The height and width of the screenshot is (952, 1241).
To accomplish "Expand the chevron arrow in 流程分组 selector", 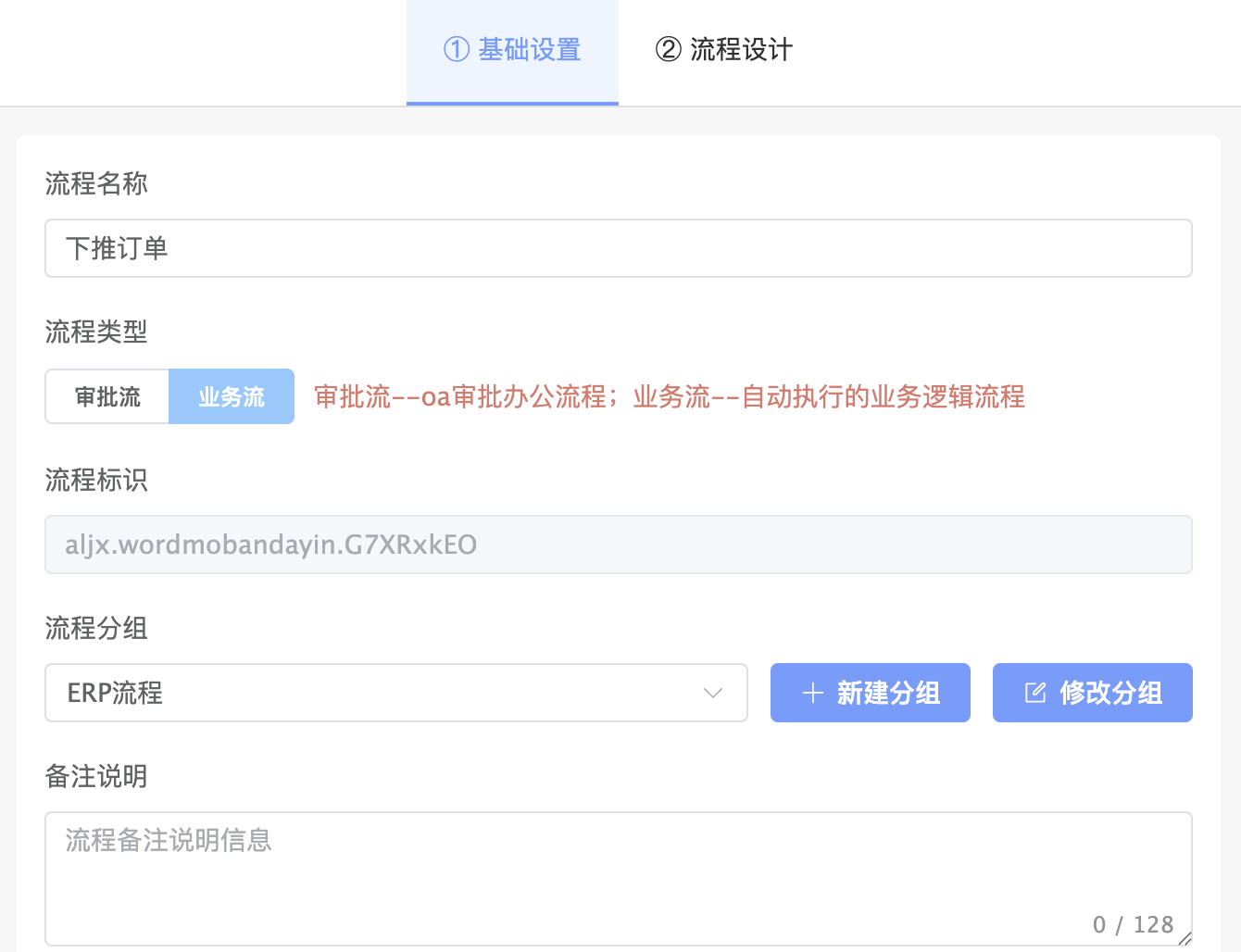I will pyautogui.click(x=712, y=693).
